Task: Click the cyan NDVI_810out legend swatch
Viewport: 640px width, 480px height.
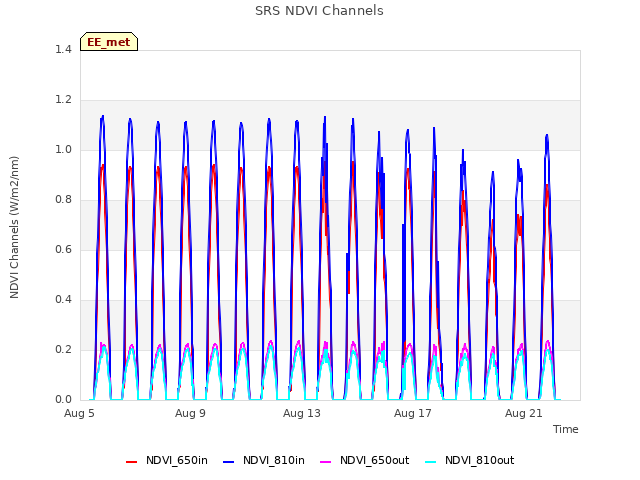Action: tap(431, 462)
